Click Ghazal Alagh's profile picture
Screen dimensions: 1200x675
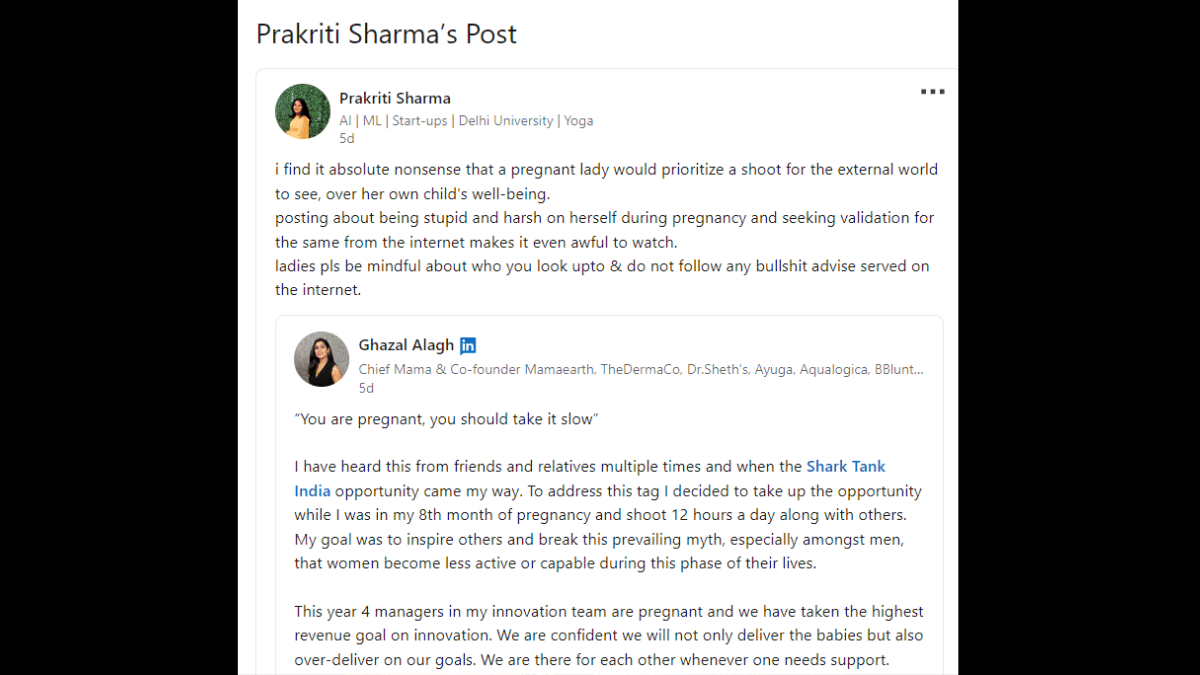(x=322, y=359)
